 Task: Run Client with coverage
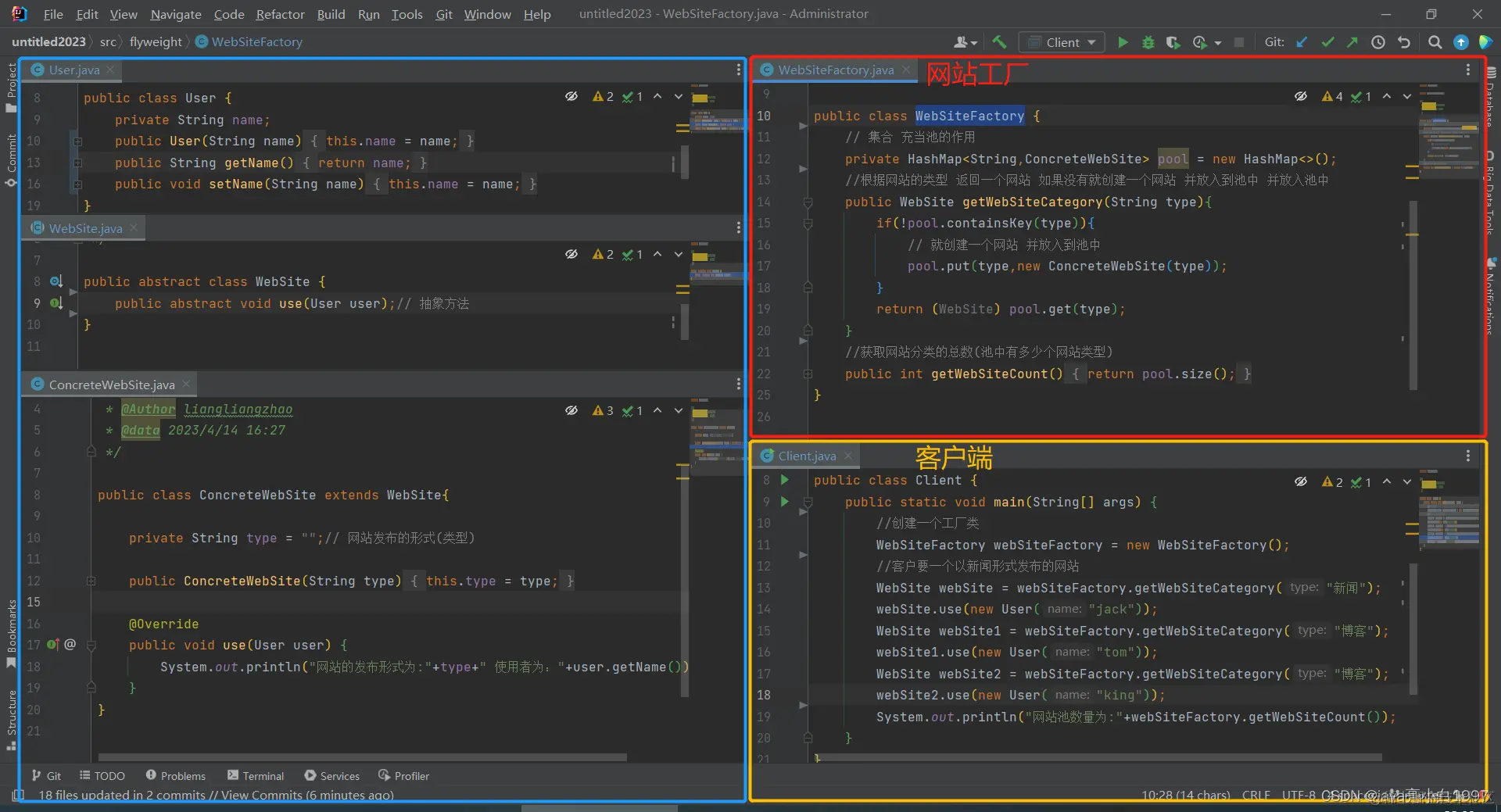[x=1173, y=42]
